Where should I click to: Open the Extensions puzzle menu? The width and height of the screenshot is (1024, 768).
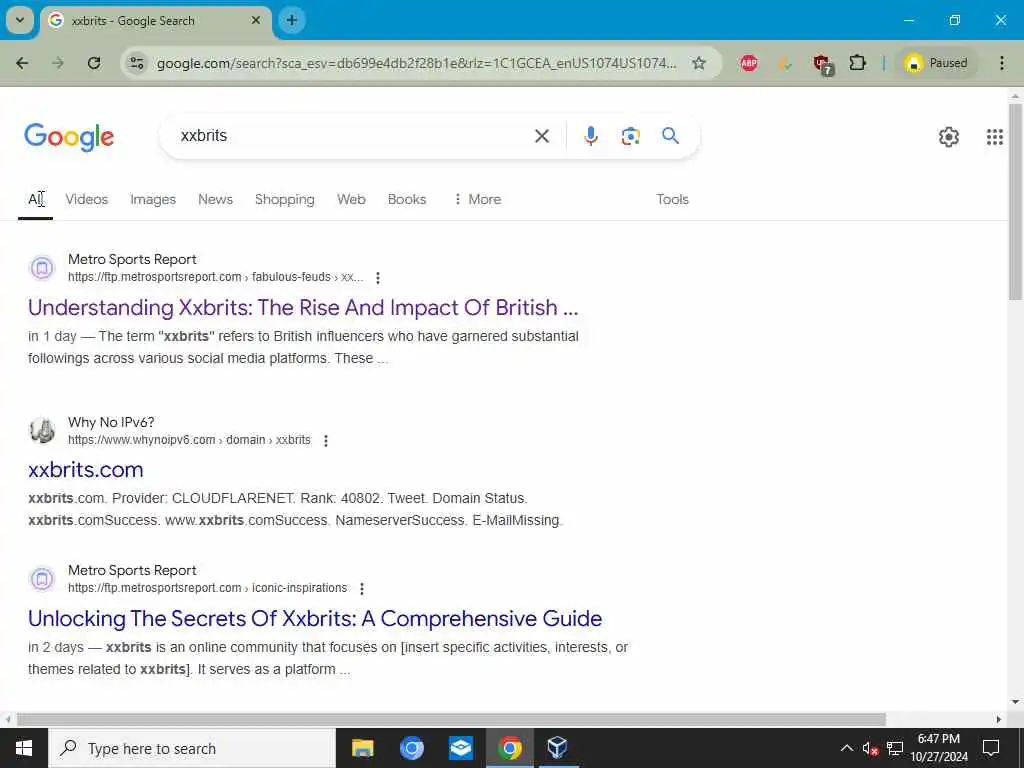[857, 63]
